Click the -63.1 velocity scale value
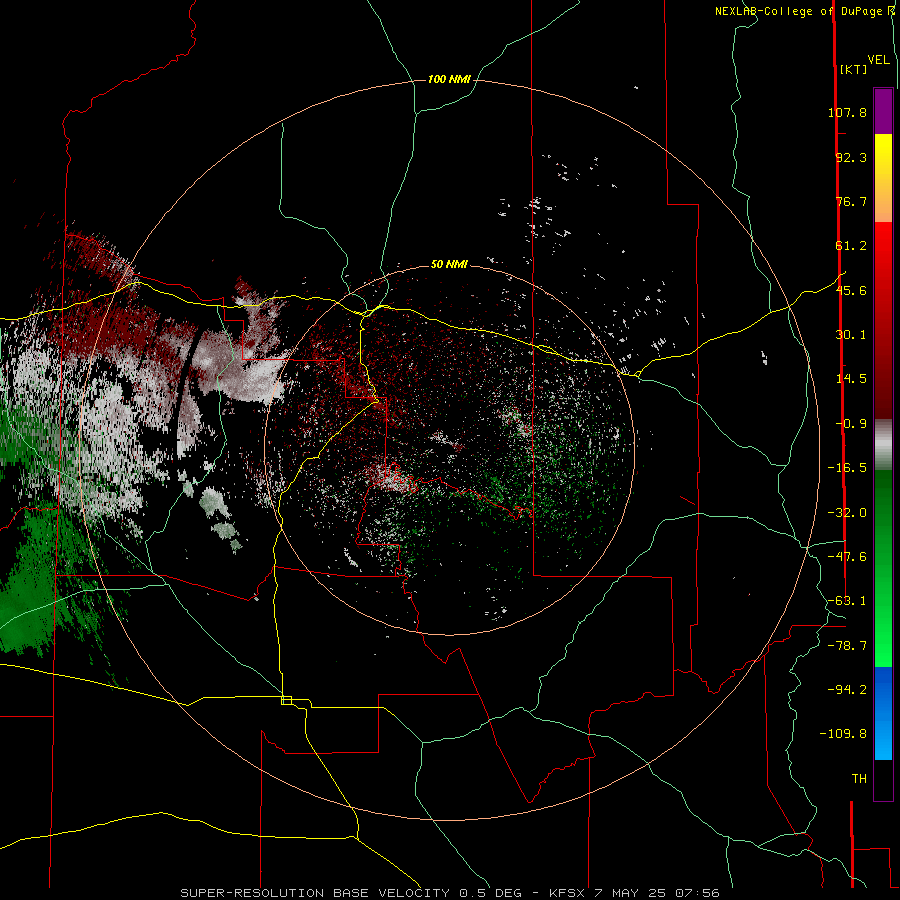 (x=847, y=601)
